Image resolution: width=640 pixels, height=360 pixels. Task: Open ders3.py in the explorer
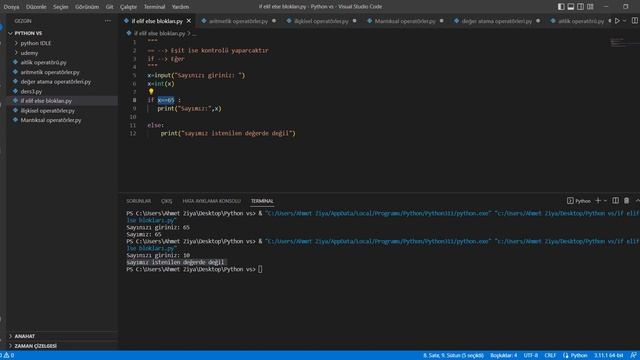pyautogui.click(x=61, y=91)
